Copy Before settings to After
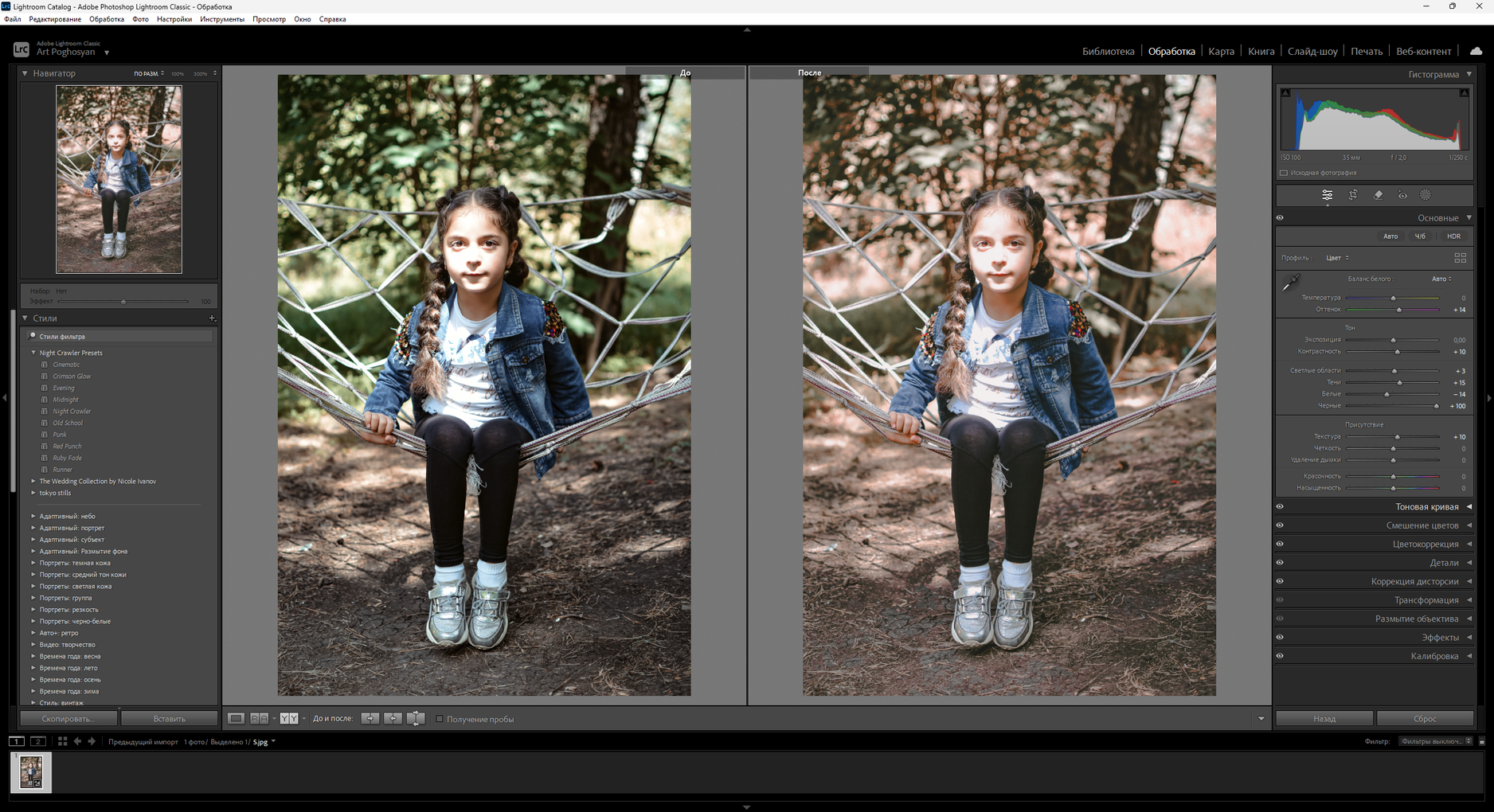 (x=370, y=718)
